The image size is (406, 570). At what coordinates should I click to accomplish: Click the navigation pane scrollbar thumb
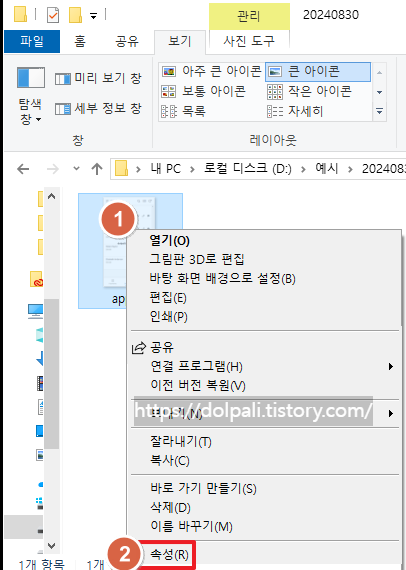click(52, 374)
